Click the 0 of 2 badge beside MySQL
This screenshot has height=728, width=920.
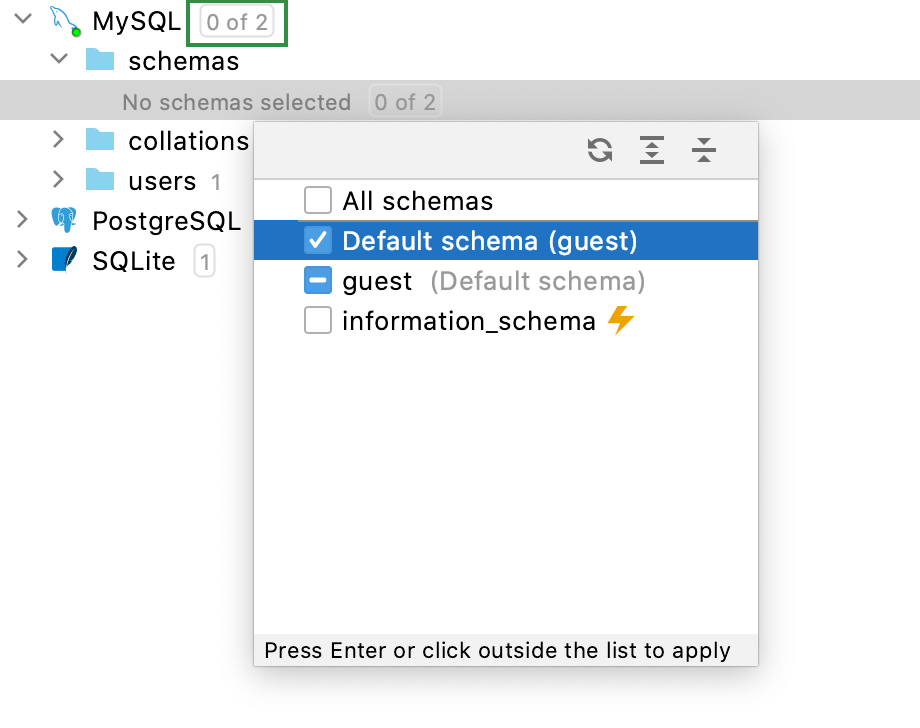tap(237, 22)
